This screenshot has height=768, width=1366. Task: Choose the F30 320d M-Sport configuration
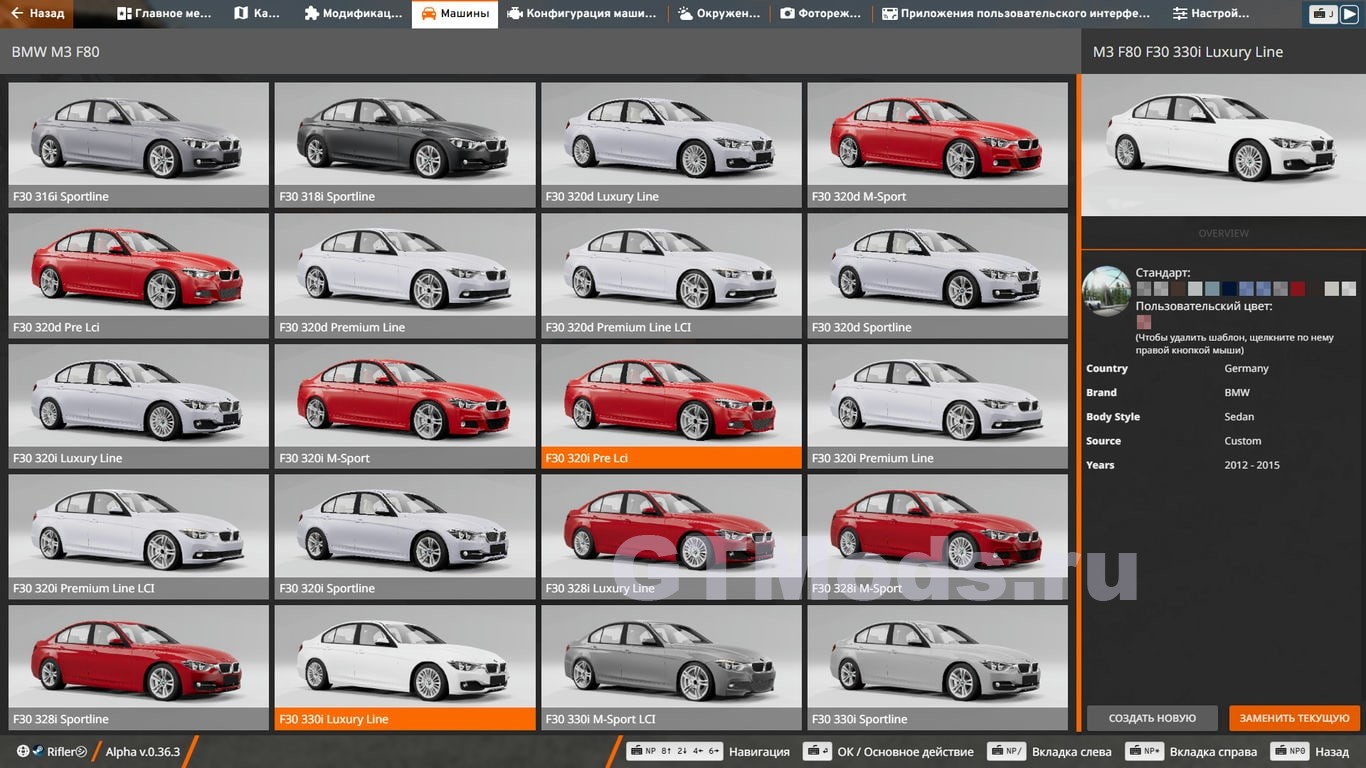[x=938, y=145]
